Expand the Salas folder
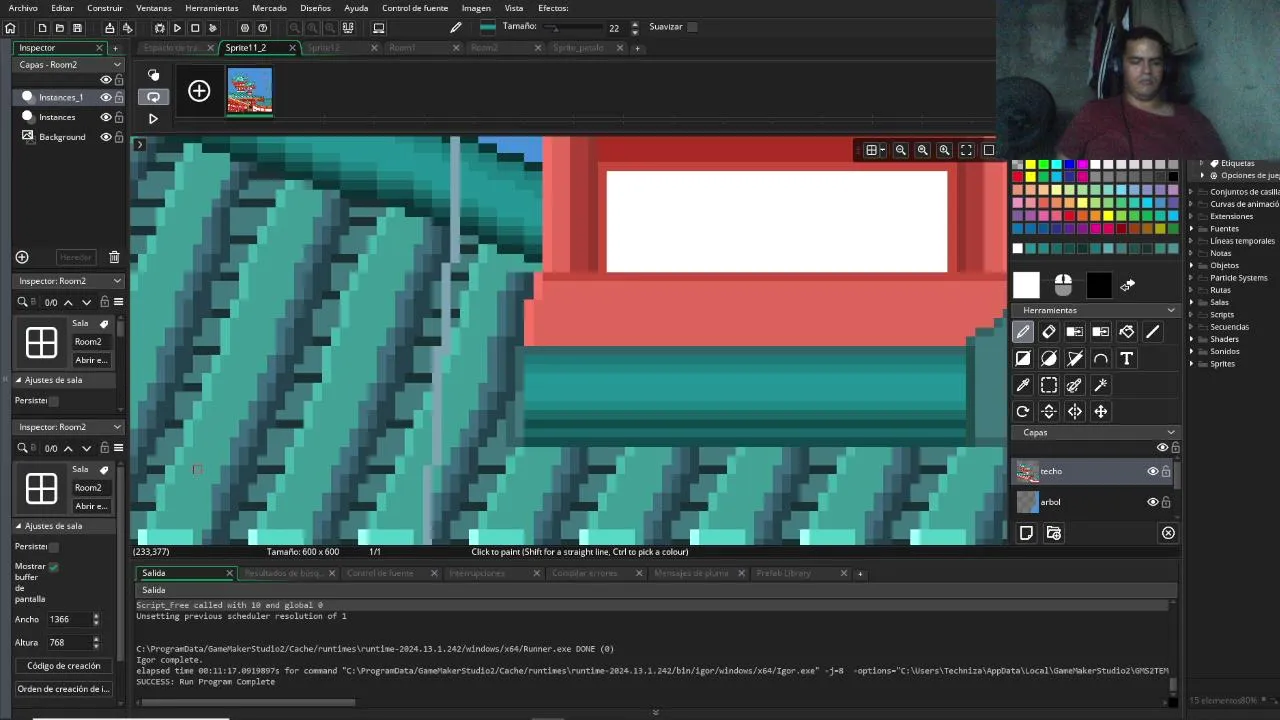Viewport: 1280px width, 720px height. pos(1192,302)
